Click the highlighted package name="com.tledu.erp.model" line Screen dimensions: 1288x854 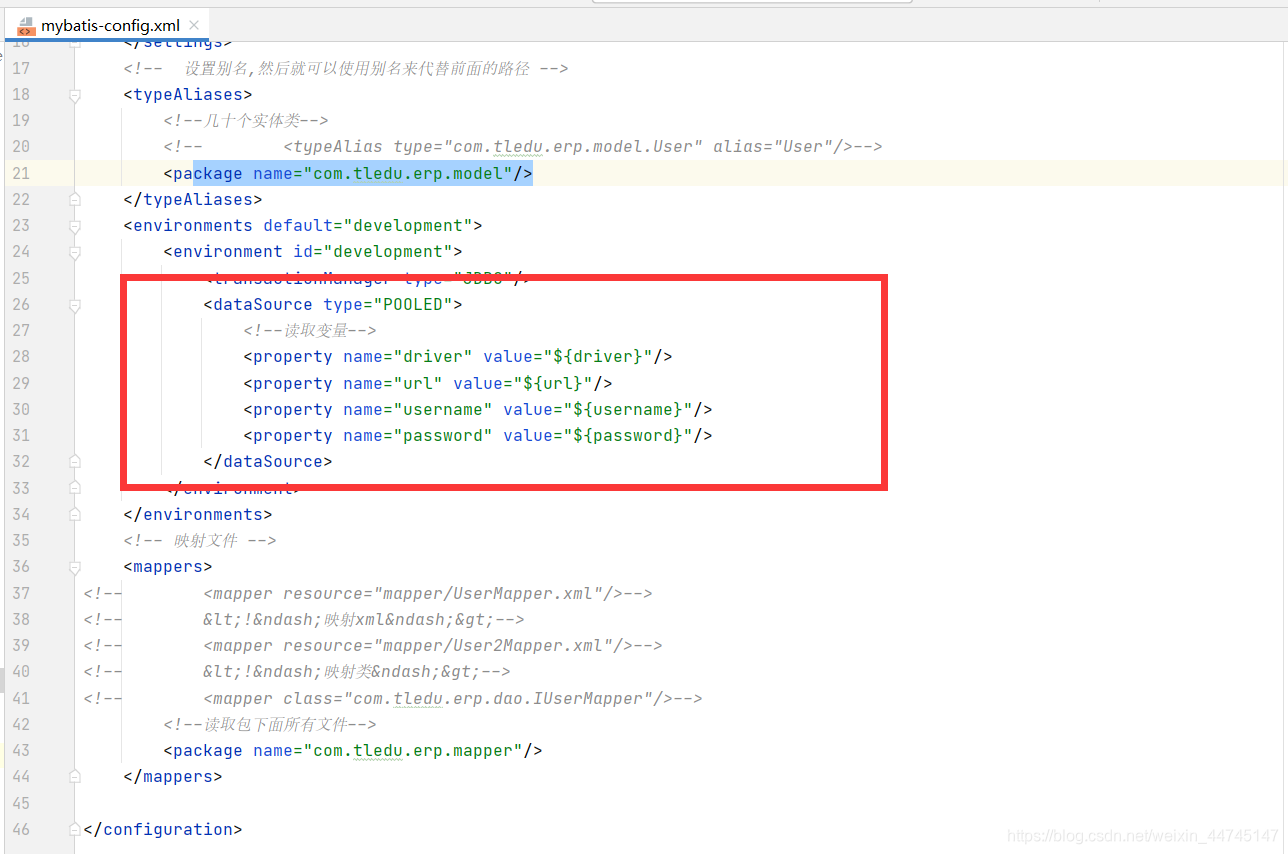pos(348,173)
